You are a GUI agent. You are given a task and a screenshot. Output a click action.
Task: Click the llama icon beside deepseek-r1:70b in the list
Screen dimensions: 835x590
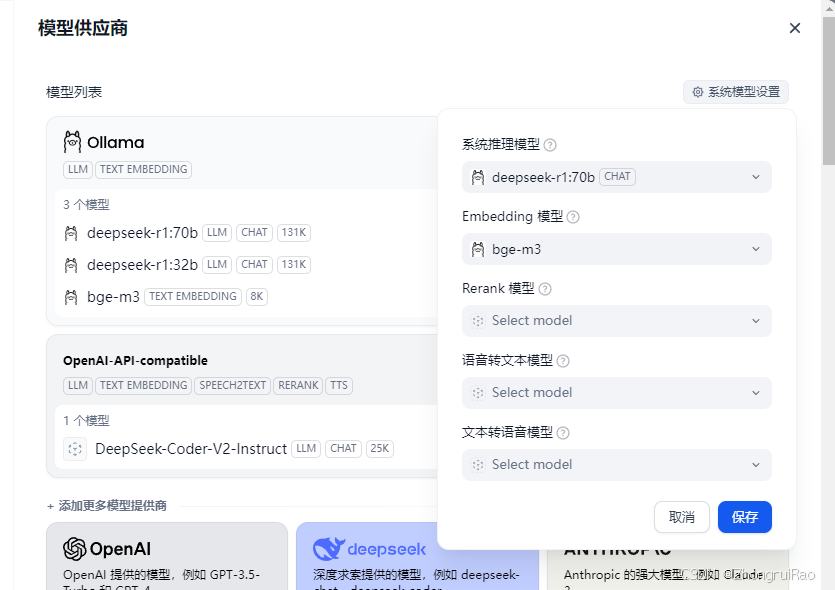pos(71,233)
